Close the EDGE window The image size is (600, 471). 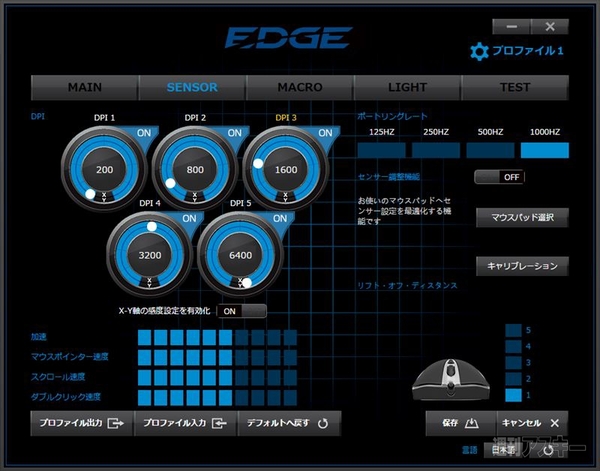coord(550,27)
